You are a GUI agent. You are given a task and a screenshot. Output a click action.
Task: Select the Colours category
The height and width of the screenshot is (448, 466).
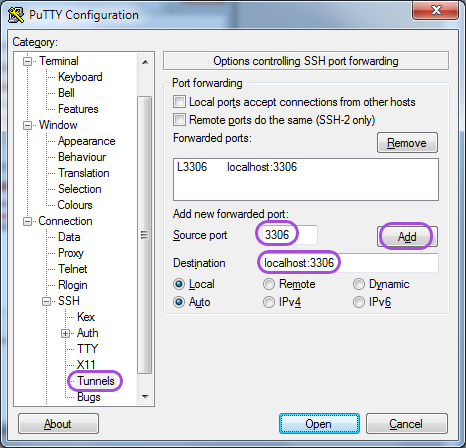tap(75, 205)
